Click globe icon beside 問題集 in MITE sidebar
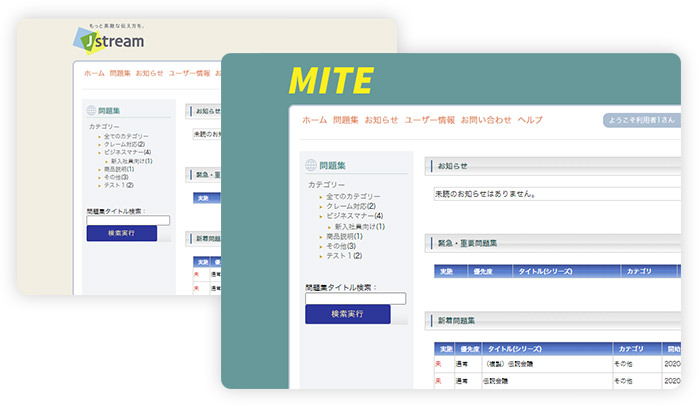Image resolution: width=698 pixels, height=406 pixels. (x=311, y=165)
